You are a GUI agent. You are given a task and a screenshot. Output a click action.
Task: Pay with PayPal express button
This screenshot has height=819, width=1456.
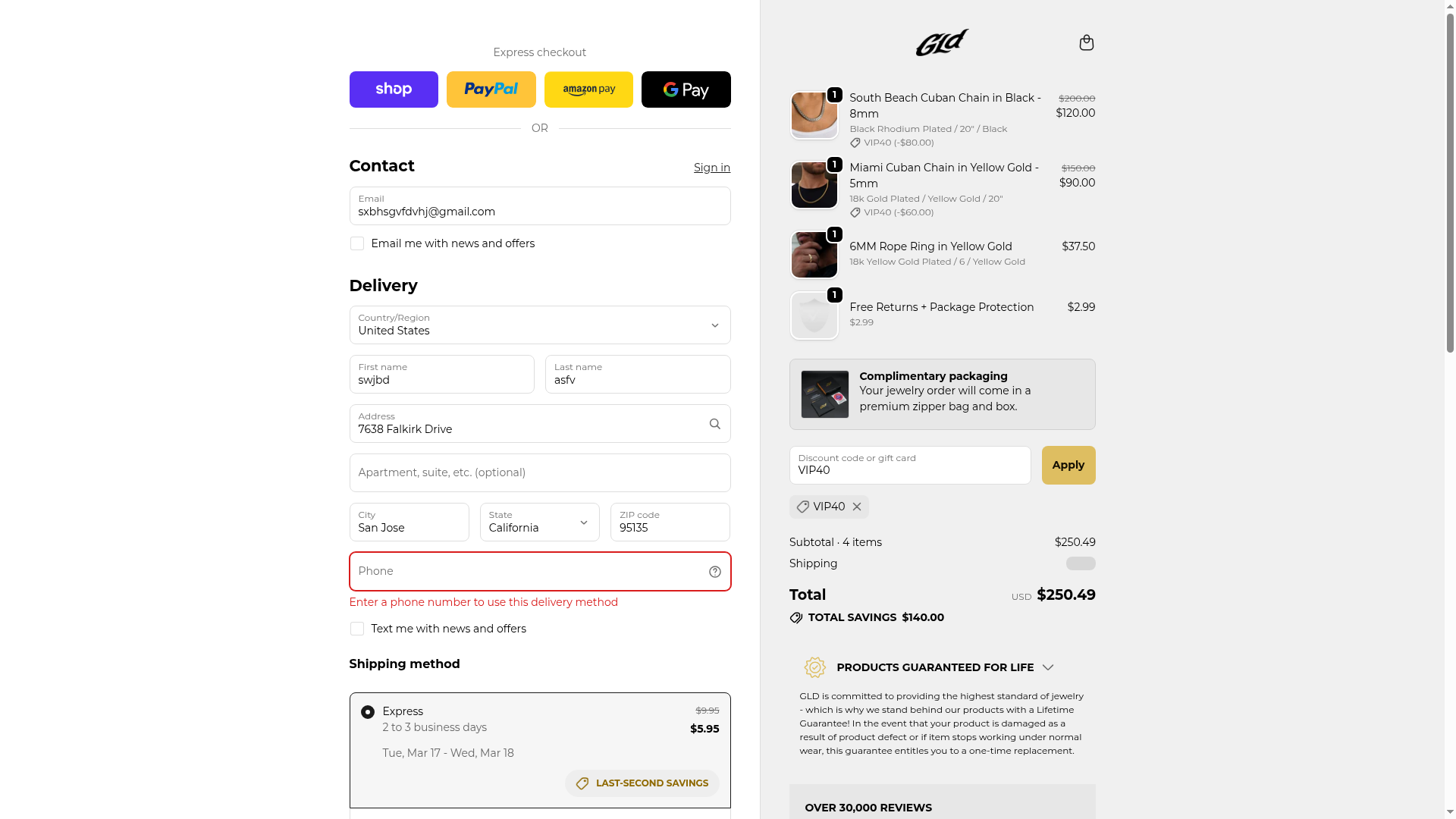(x=491, y=89)
